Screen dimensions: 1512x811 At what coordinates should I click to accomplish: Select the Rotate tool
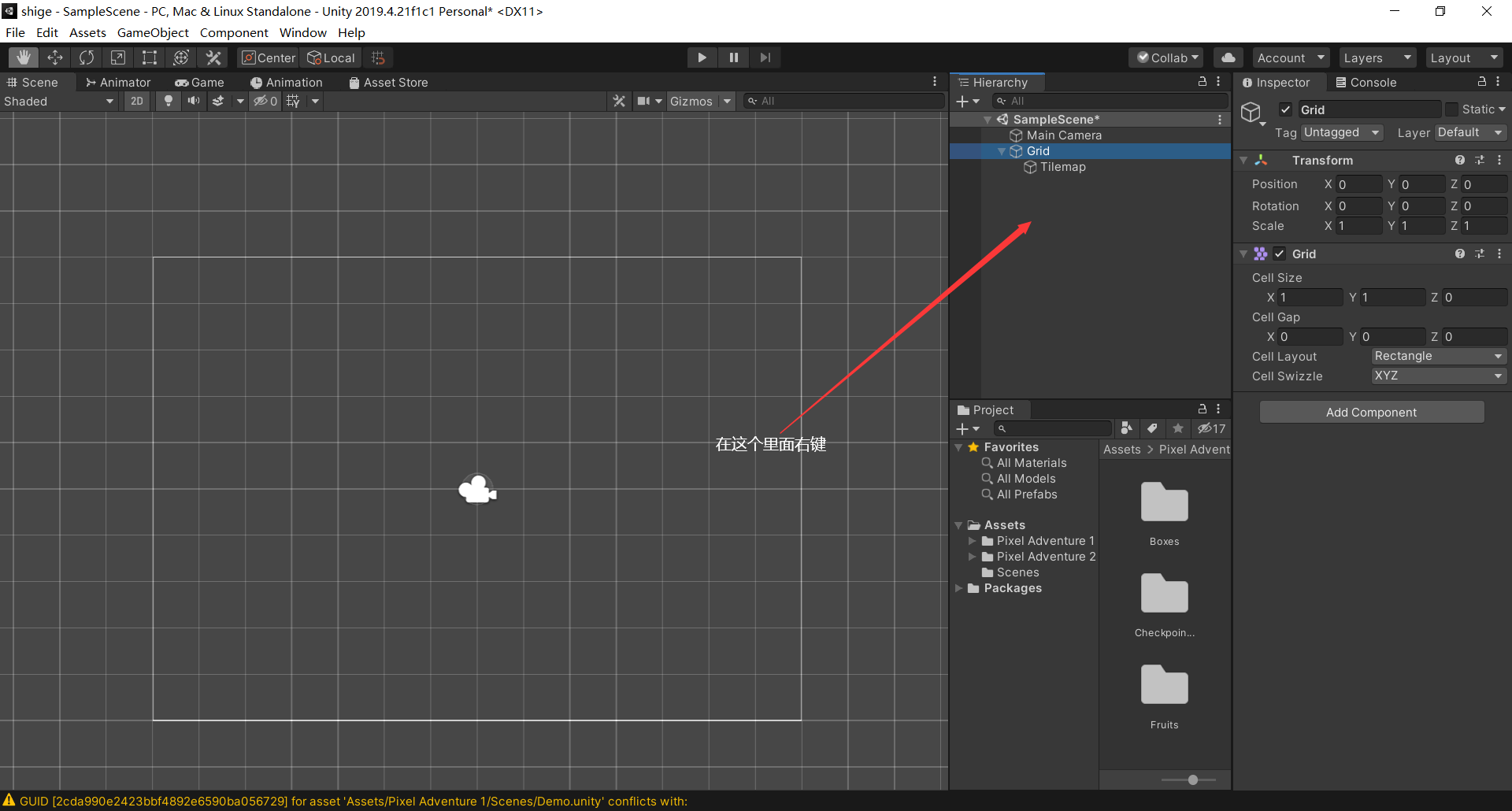(x=87, y=57)
